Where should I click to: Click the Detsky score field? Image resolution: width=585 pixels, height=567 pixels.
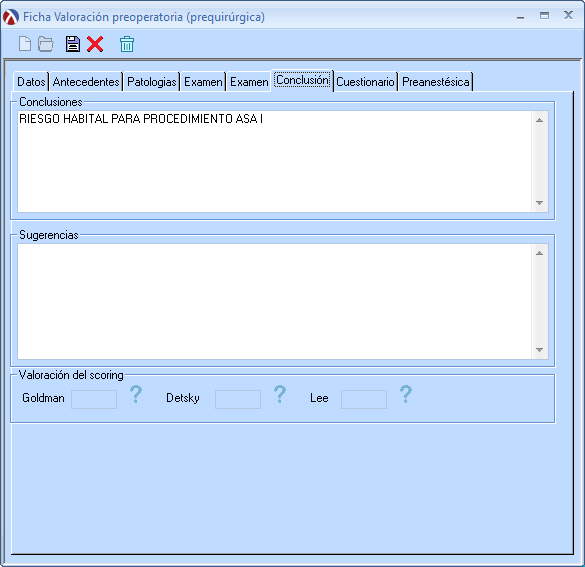(238, 399)
